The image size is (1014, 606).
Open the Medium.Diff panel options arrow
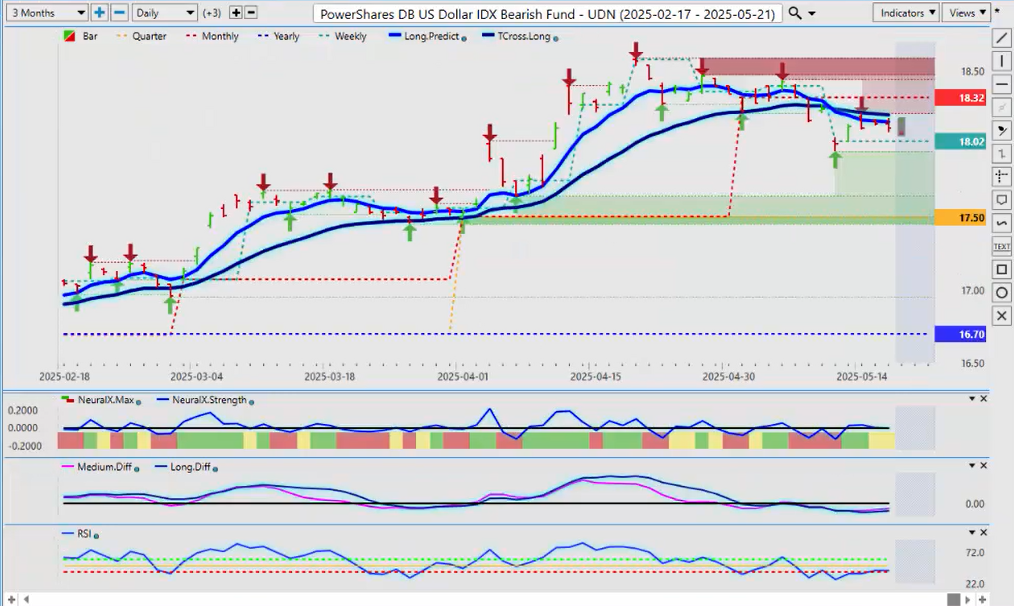click(971, 466)
